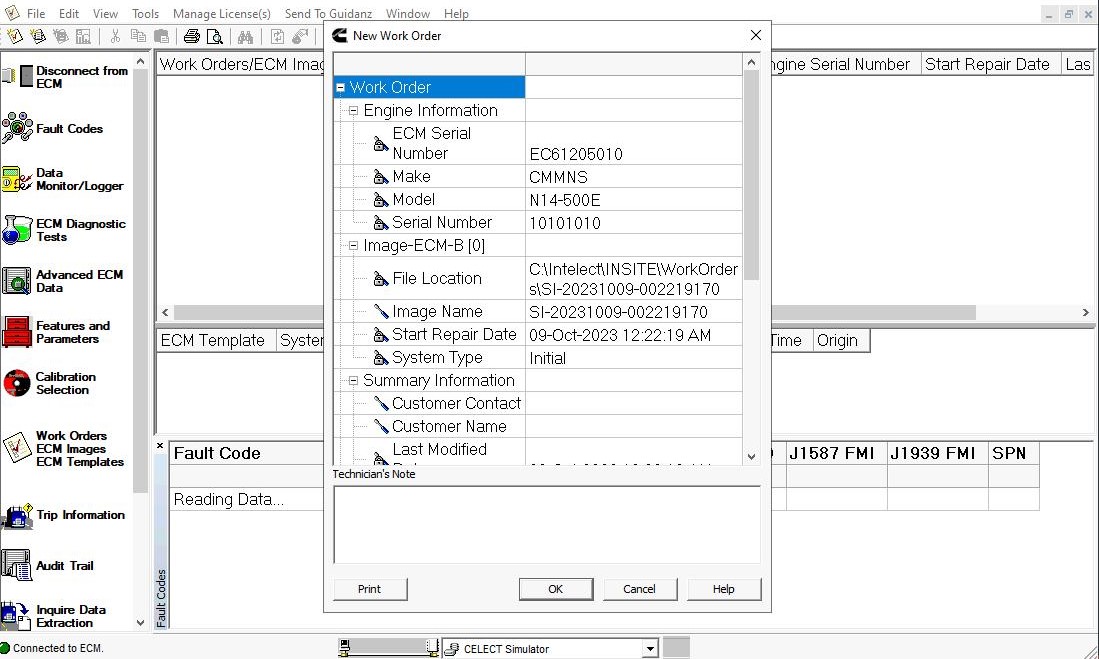Open Work Orders ECM Images ECM Templates
The height and width of the screenshot is (659, 1099).
click(63, 448)
